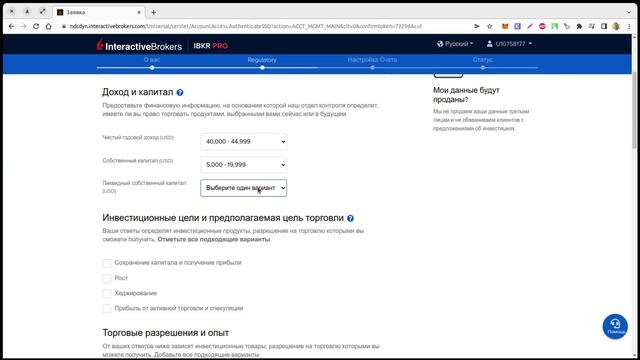Click the page vertical scrollbar
Screen dimensions: 640x360
(635, 110)
